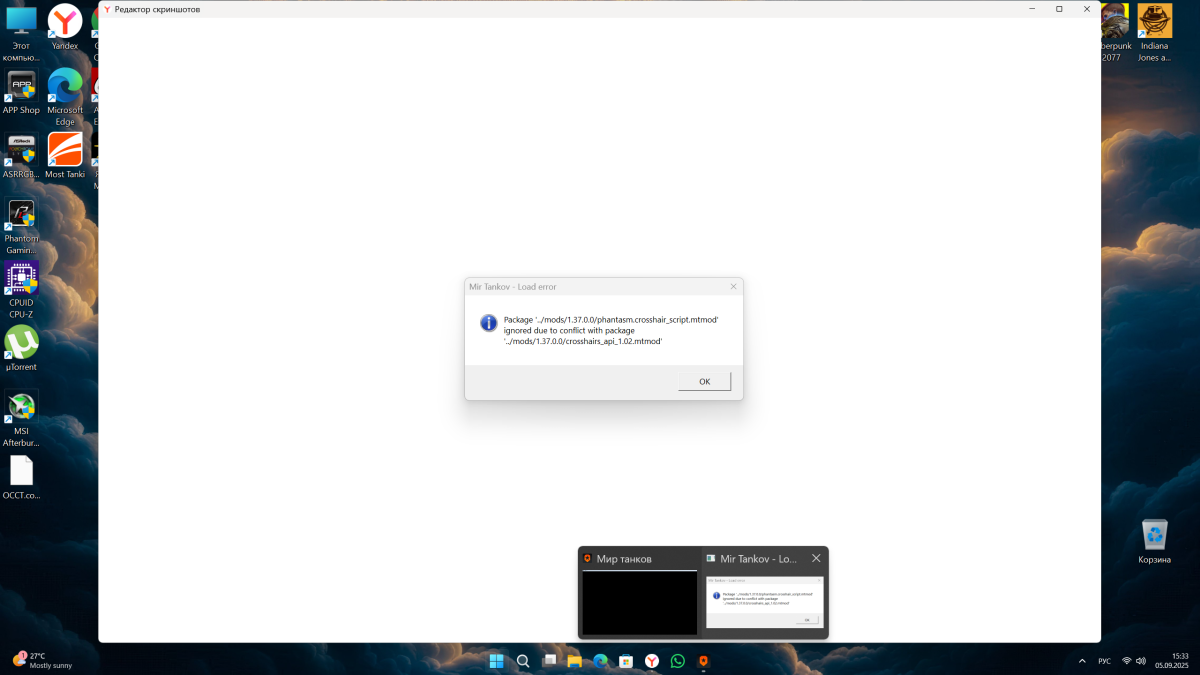
Task: Open the Most Tanki desktop shortcut
Action: click(65, 156)
